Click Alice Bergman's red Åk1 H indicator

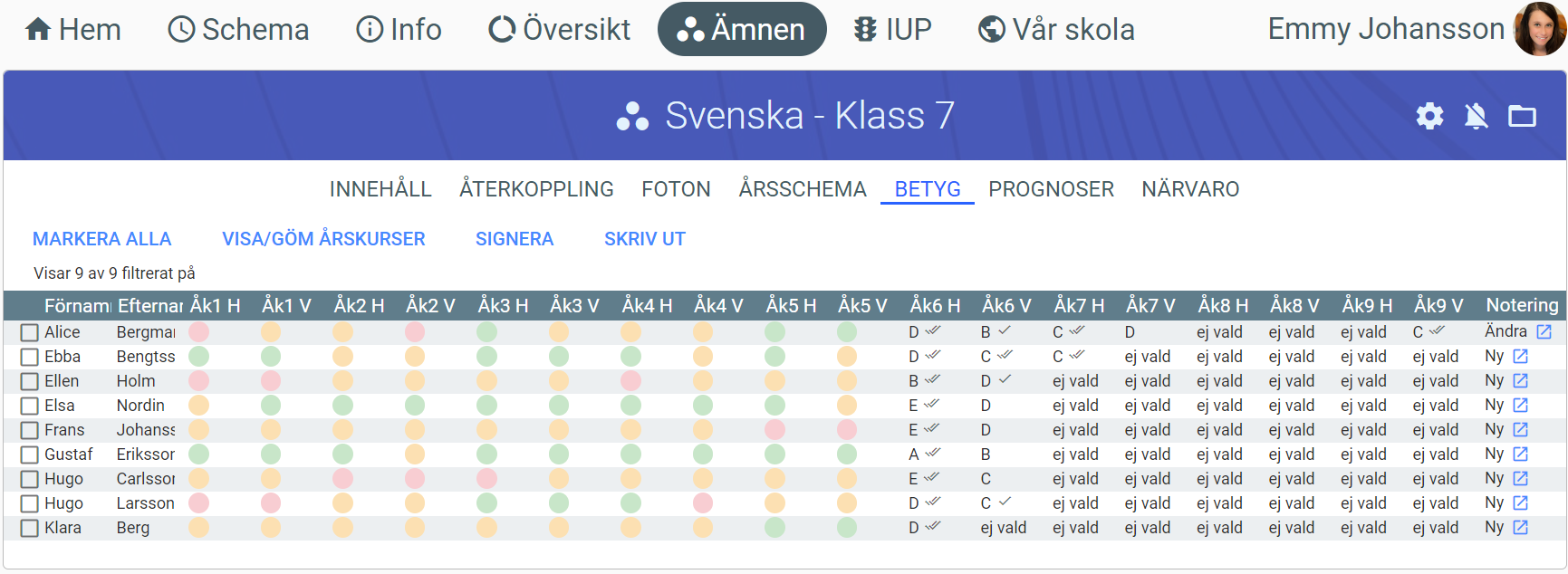point(199,332)
